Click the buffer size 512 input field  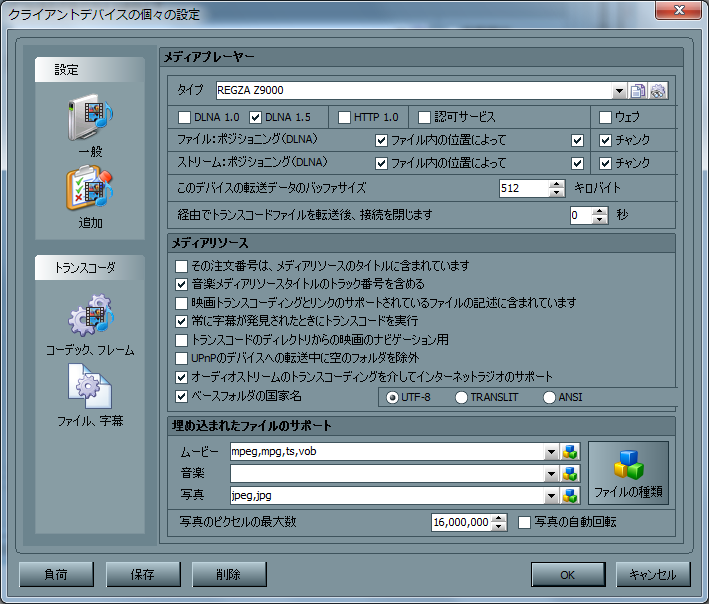pyautogui.click(x=525, y=189)
